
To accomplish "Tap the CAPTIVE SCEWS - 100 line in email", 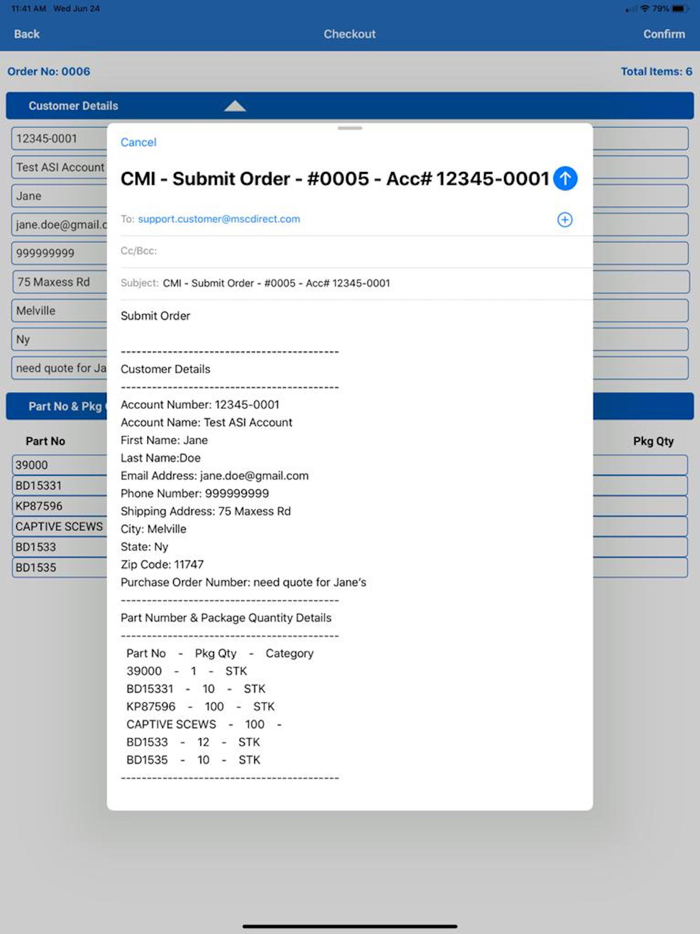I will coord(204,725).
